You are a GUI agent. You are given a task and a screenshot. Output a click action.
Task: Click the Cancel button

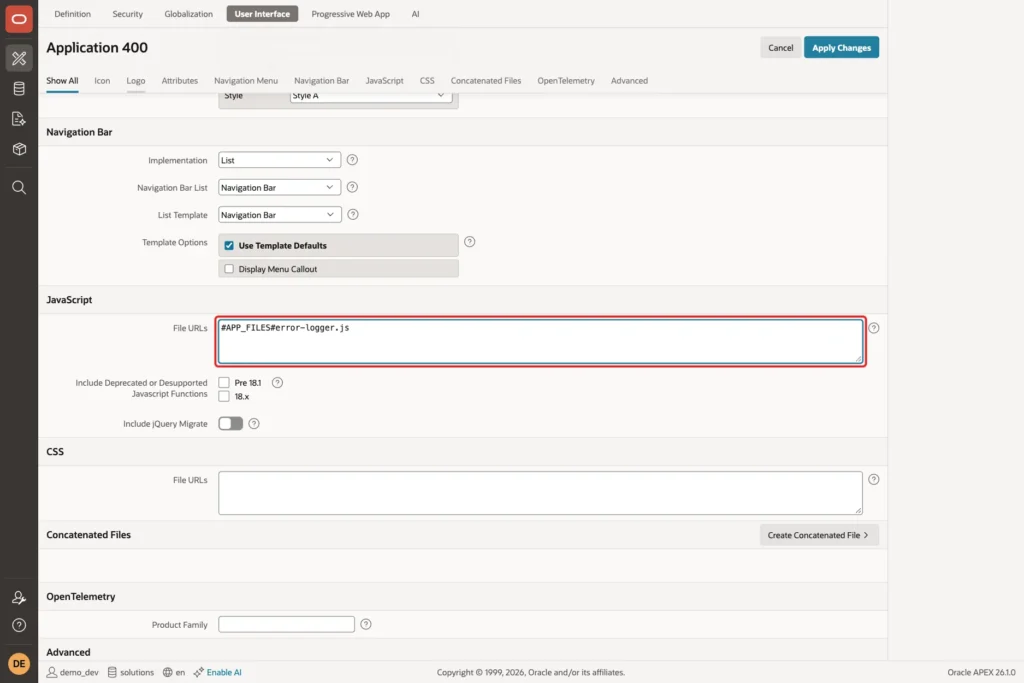(x=780, y=48)
